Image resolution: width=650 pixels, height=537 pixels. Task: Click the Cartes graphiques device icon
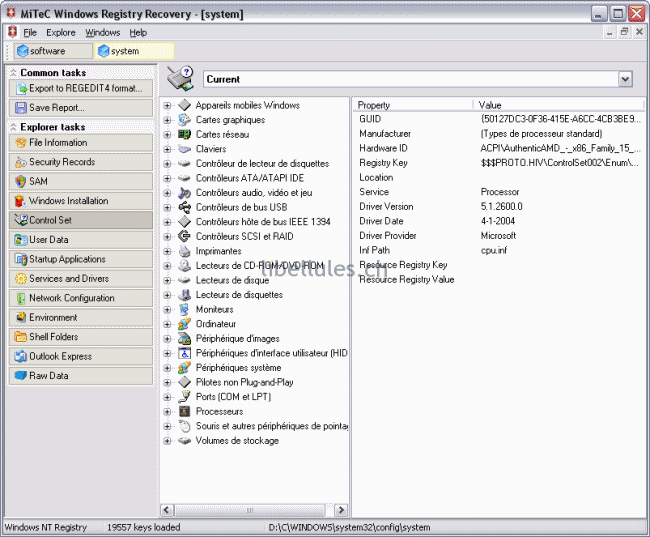pyautogui.click(x=184, y=120)
